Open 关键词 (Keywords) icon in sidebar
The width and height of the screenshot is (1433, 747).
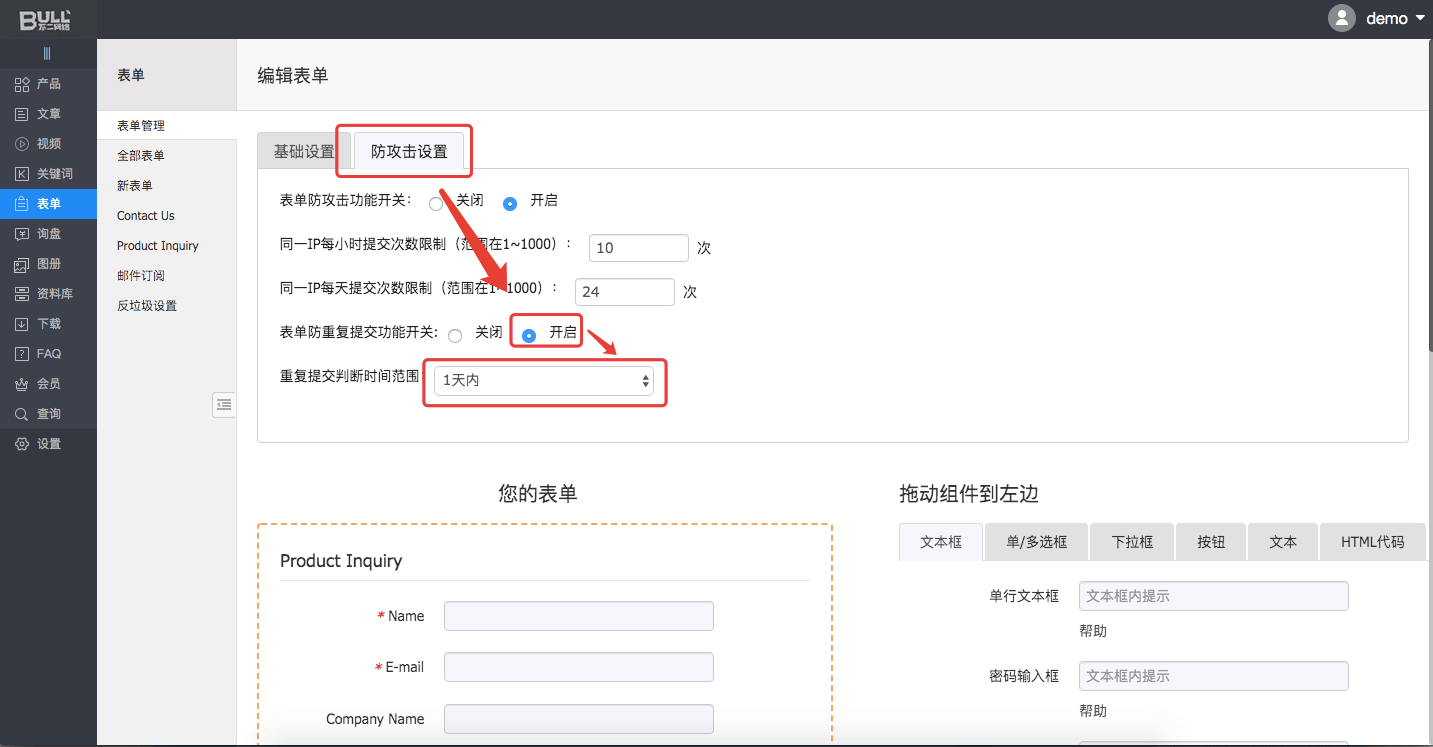(22, 174)
